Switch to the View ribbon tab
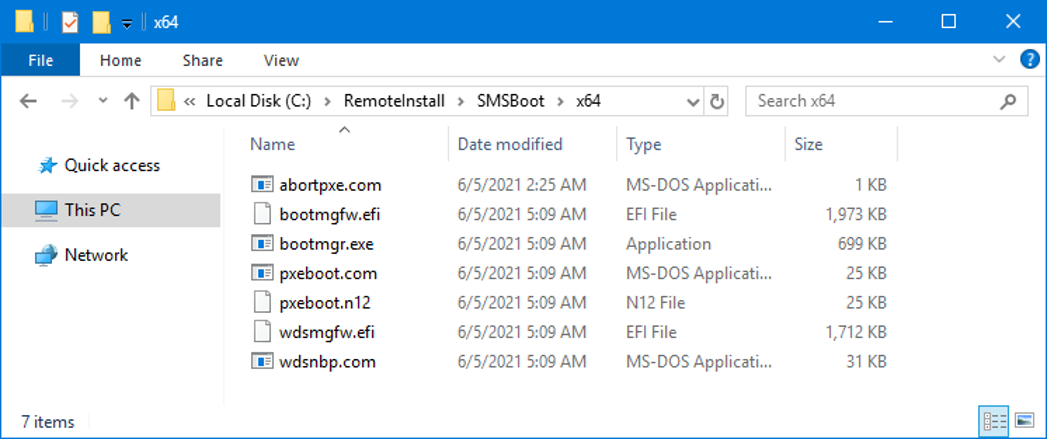The height and width of the screenshot is (440, 1048). coord(281,60)
